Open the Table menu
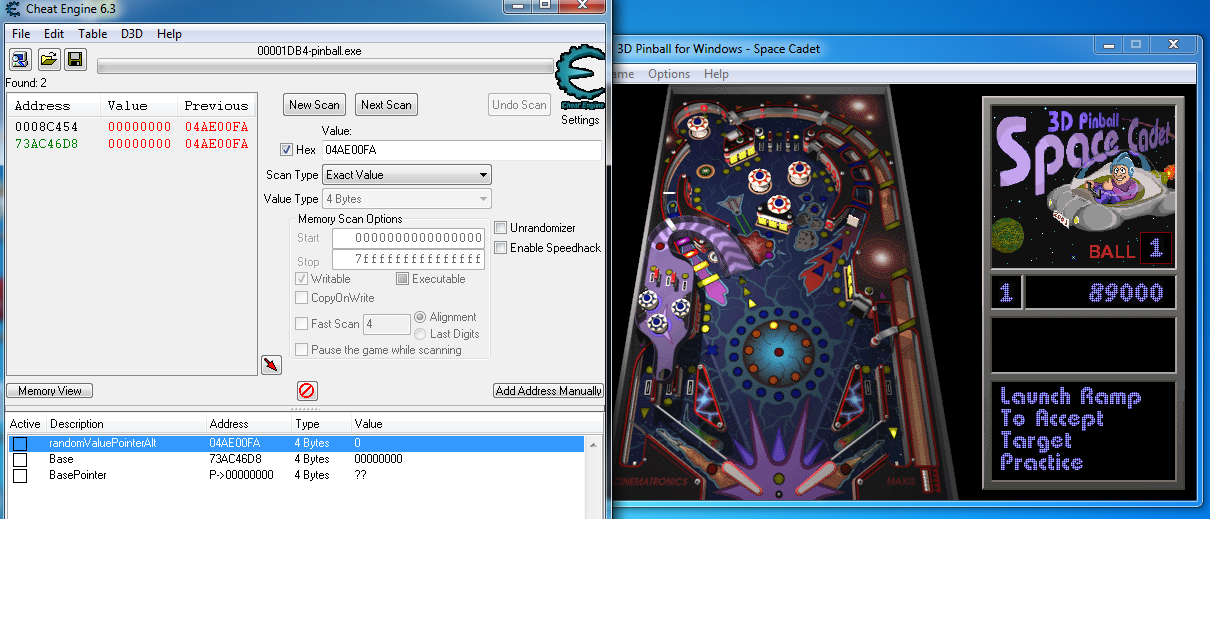This screenshot has height=630, width=1210. click(92, 34)
